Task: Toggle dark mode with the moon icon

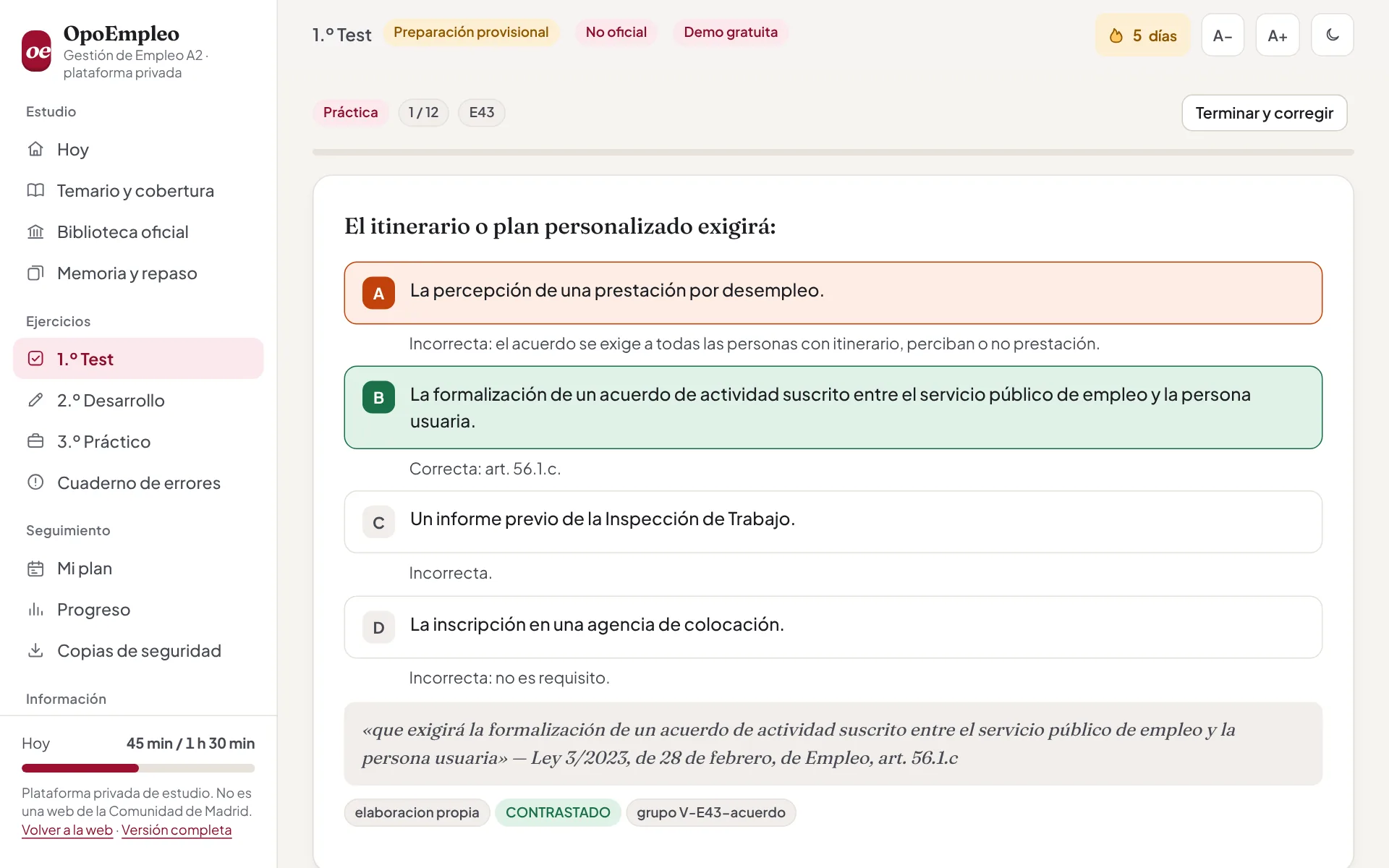Action: [1333, 35]
